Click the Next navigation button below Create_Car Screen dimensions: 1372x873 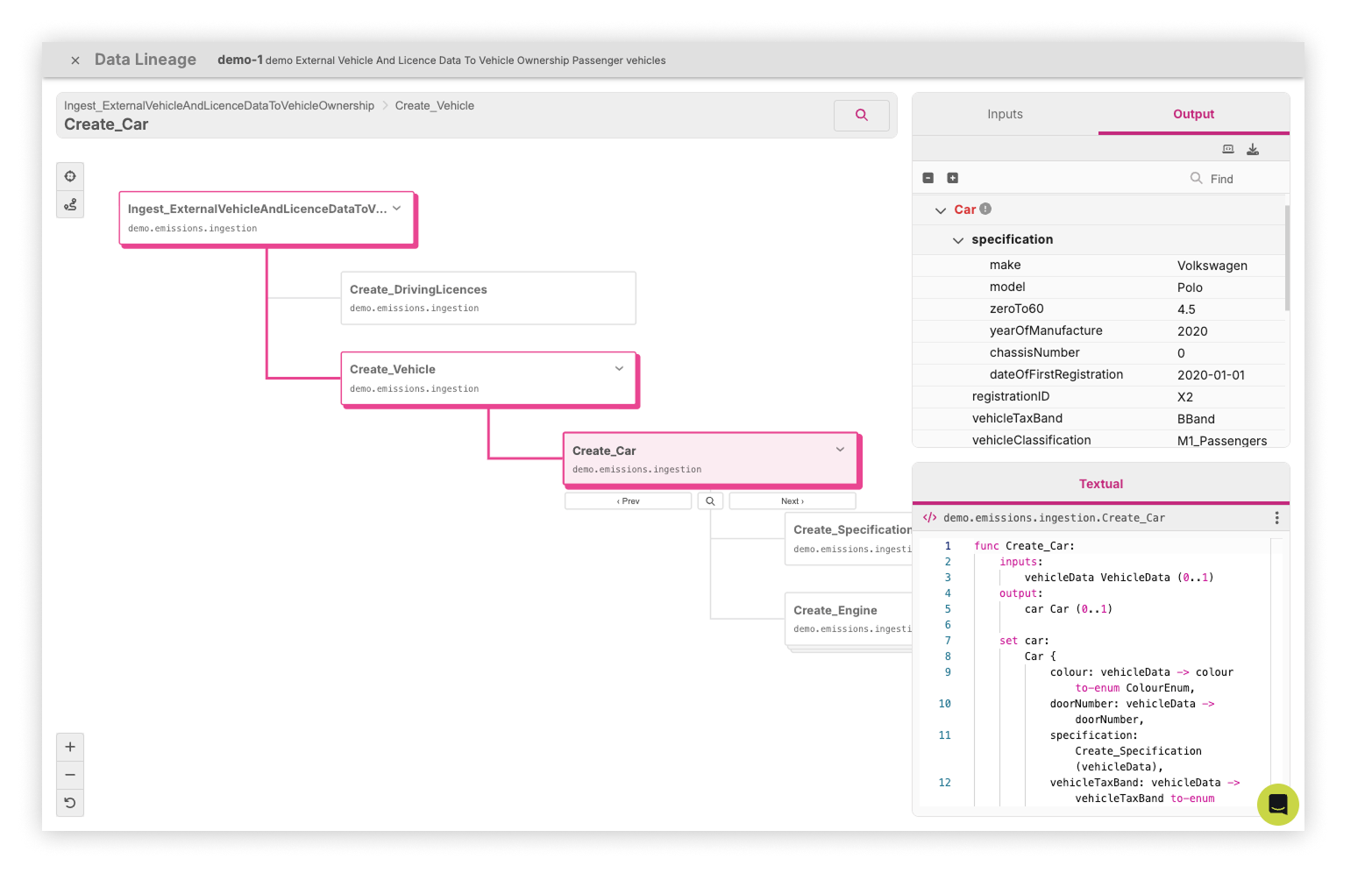(x=791, y=500)
